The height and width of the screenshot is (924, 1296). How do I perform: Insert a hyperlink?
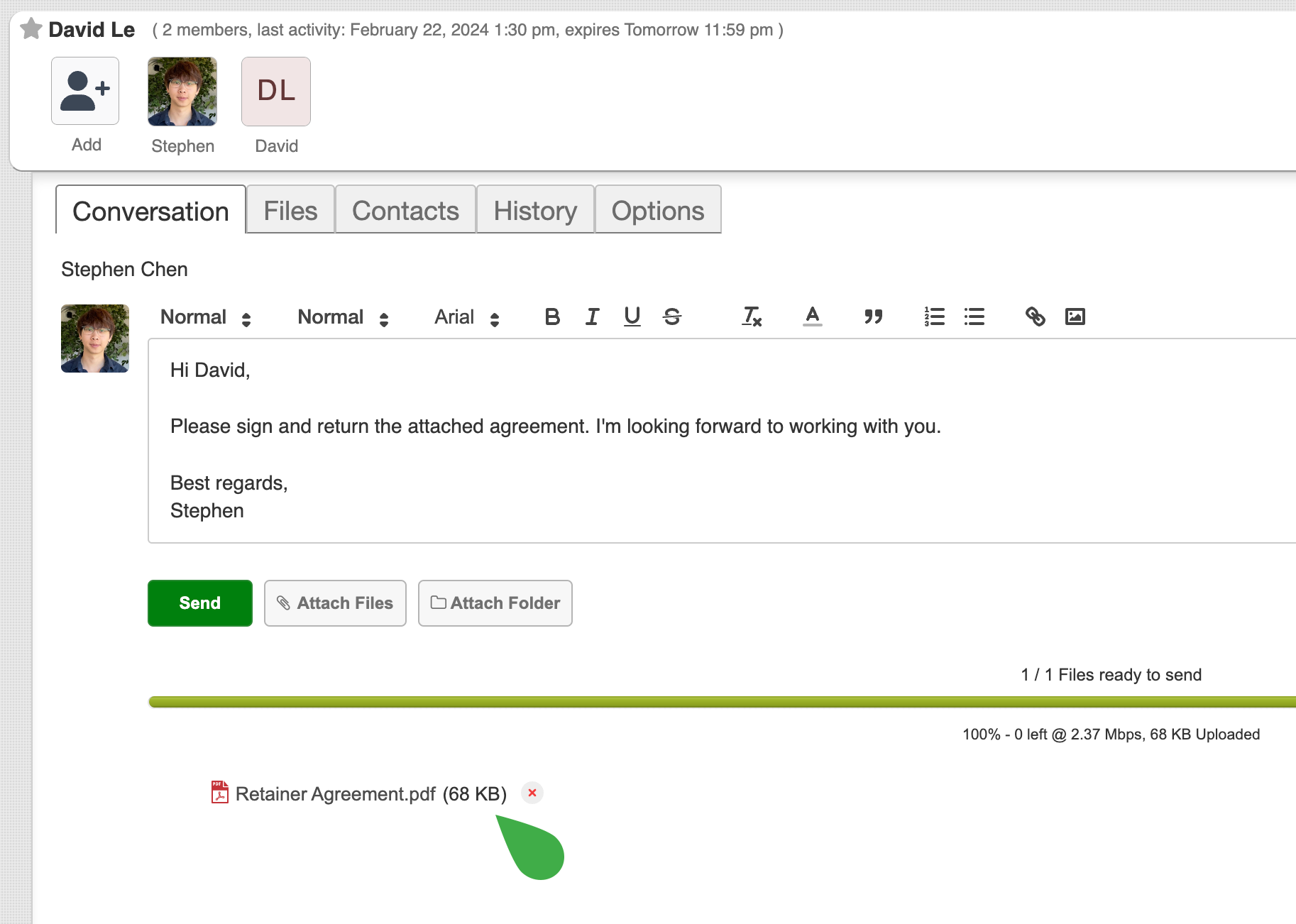tap(1034, 317)
